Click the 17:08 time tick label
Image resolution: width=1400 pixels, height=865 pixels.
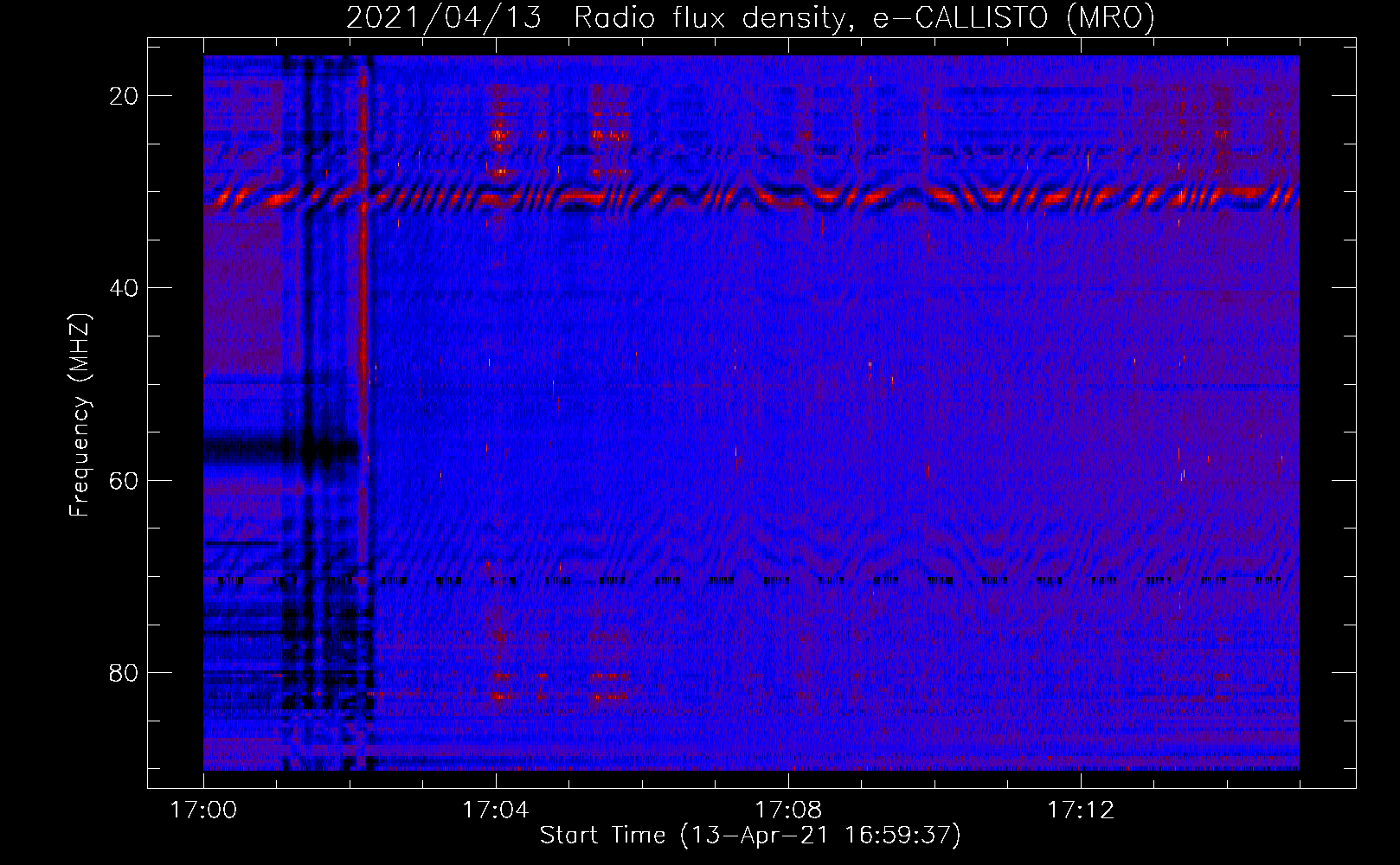coord(788,811)
